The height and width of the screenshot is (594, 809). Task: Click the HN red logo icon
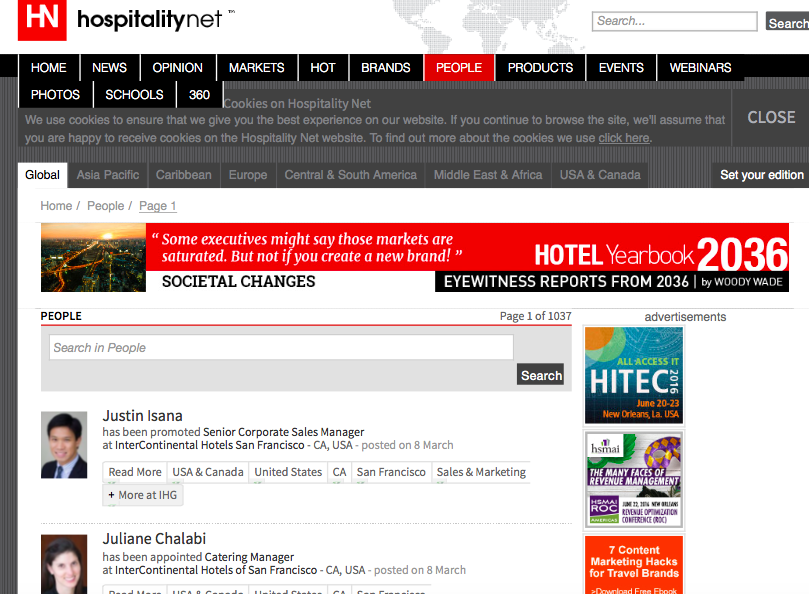click(42, 20)
